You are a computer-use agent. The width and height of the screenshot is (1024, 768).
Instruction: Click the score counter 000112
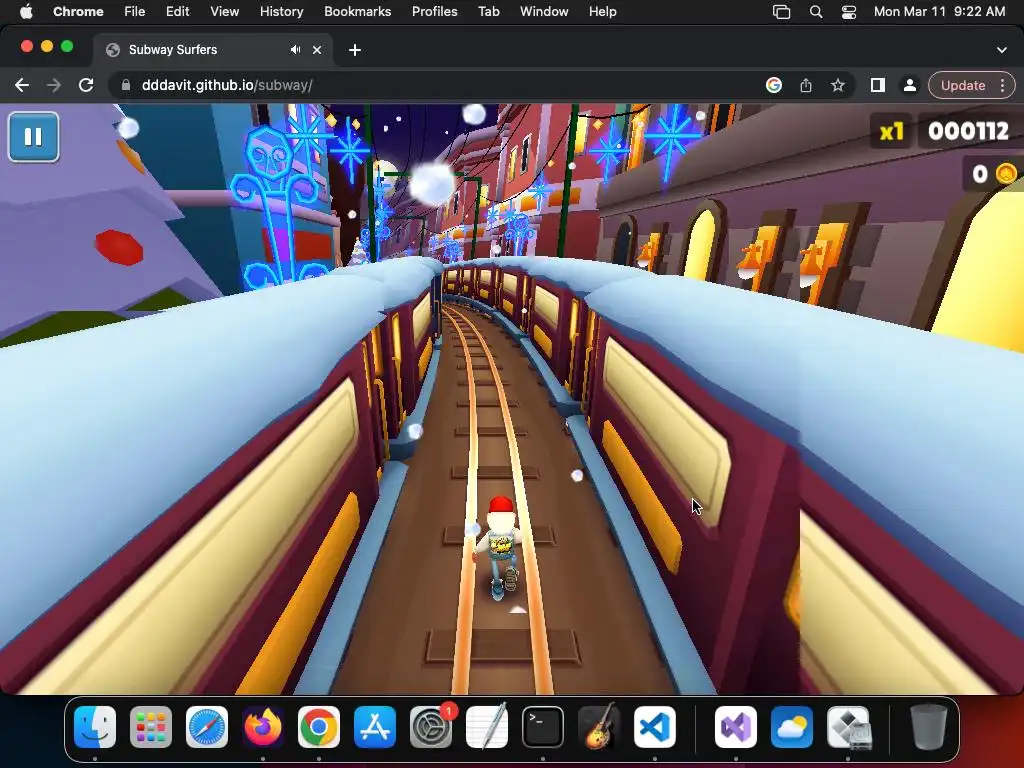[968, 132]
